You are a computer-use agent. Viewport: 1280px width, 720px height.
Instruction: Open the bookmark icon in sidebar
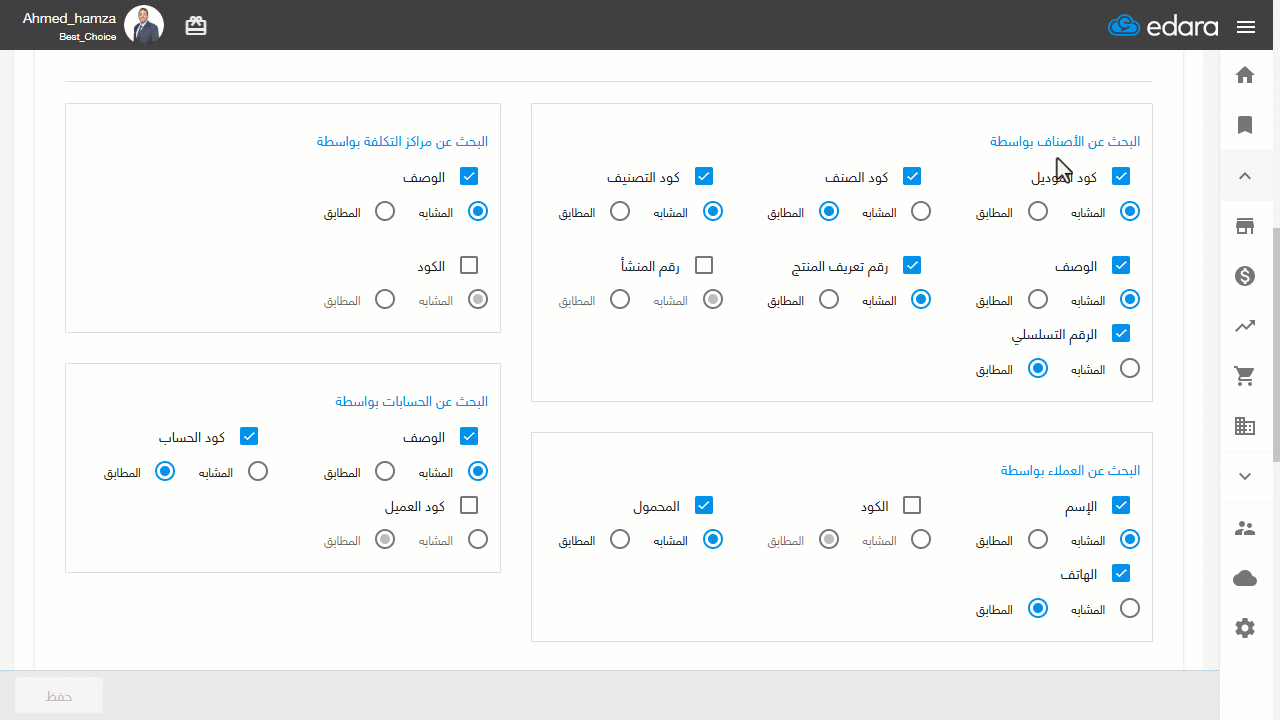[1245, 125]
